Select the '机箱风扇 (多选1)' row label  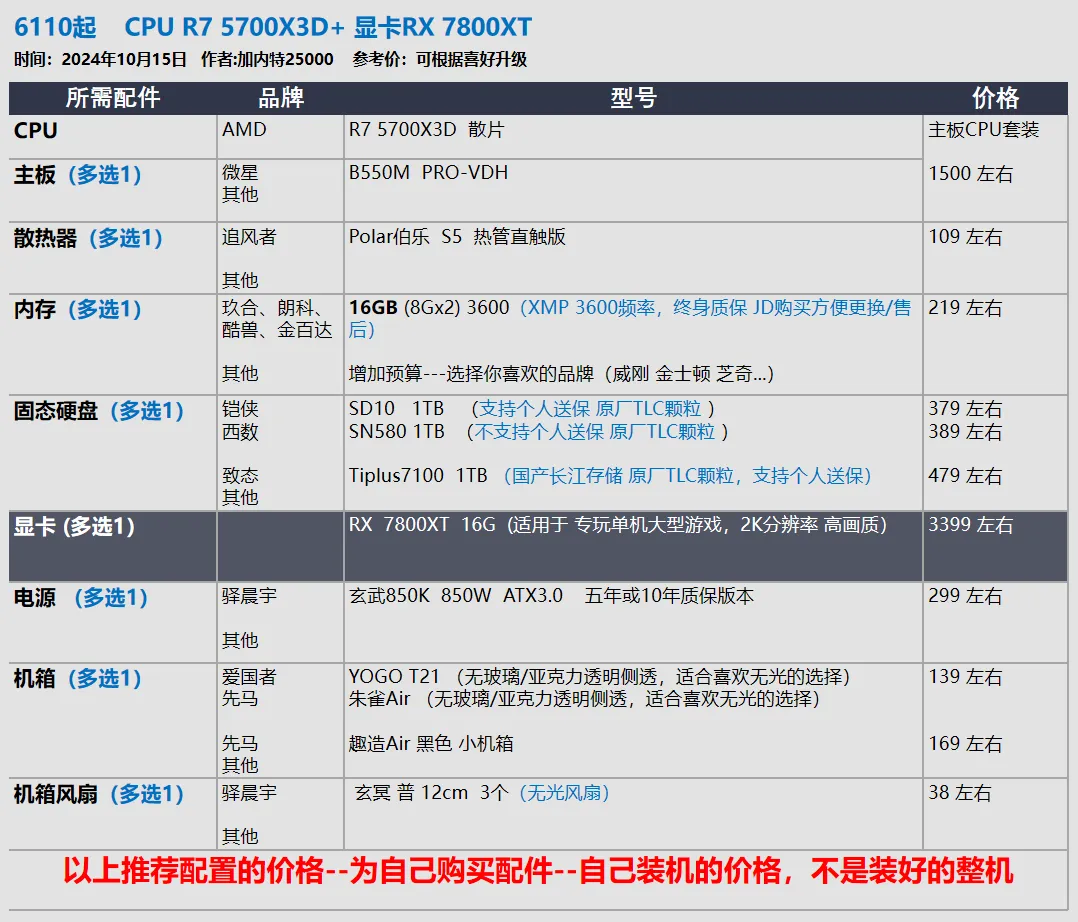[99, 795]
